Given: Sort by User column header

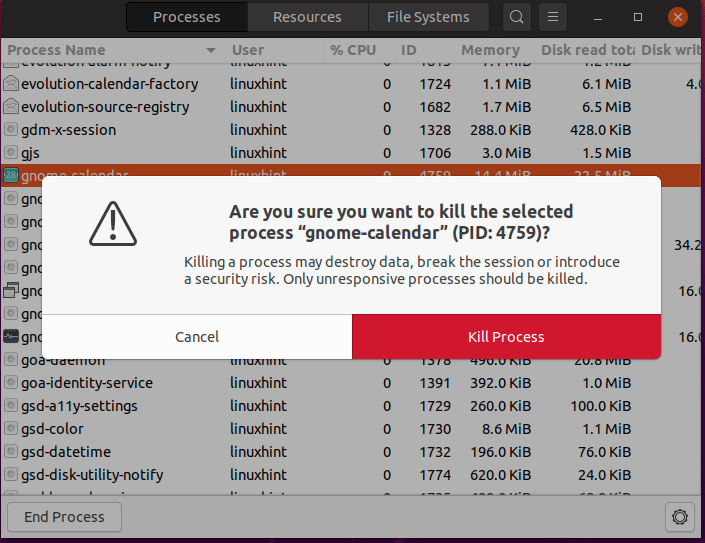Looking at the screenshot, I should [x=274, y=50].
